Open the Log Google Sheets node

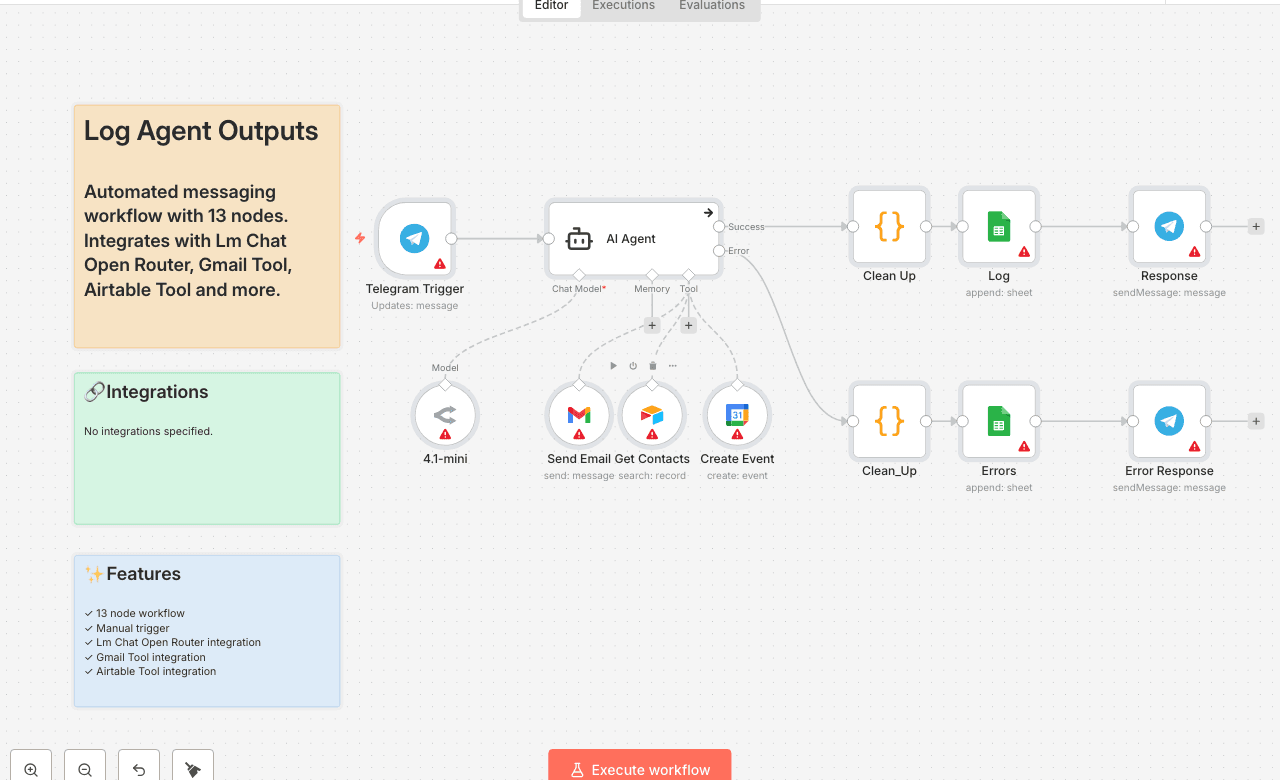click(998, 226)
